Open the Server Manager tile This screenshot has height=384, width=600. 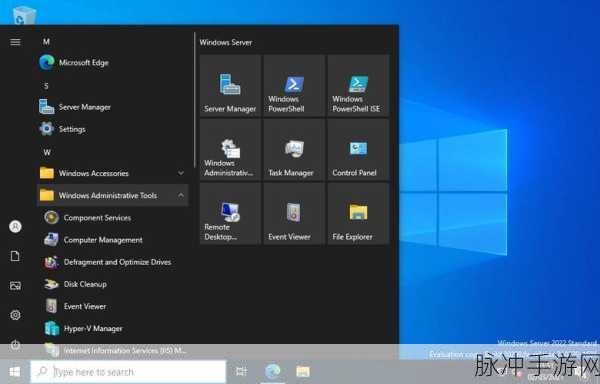[x=230, y=85]
